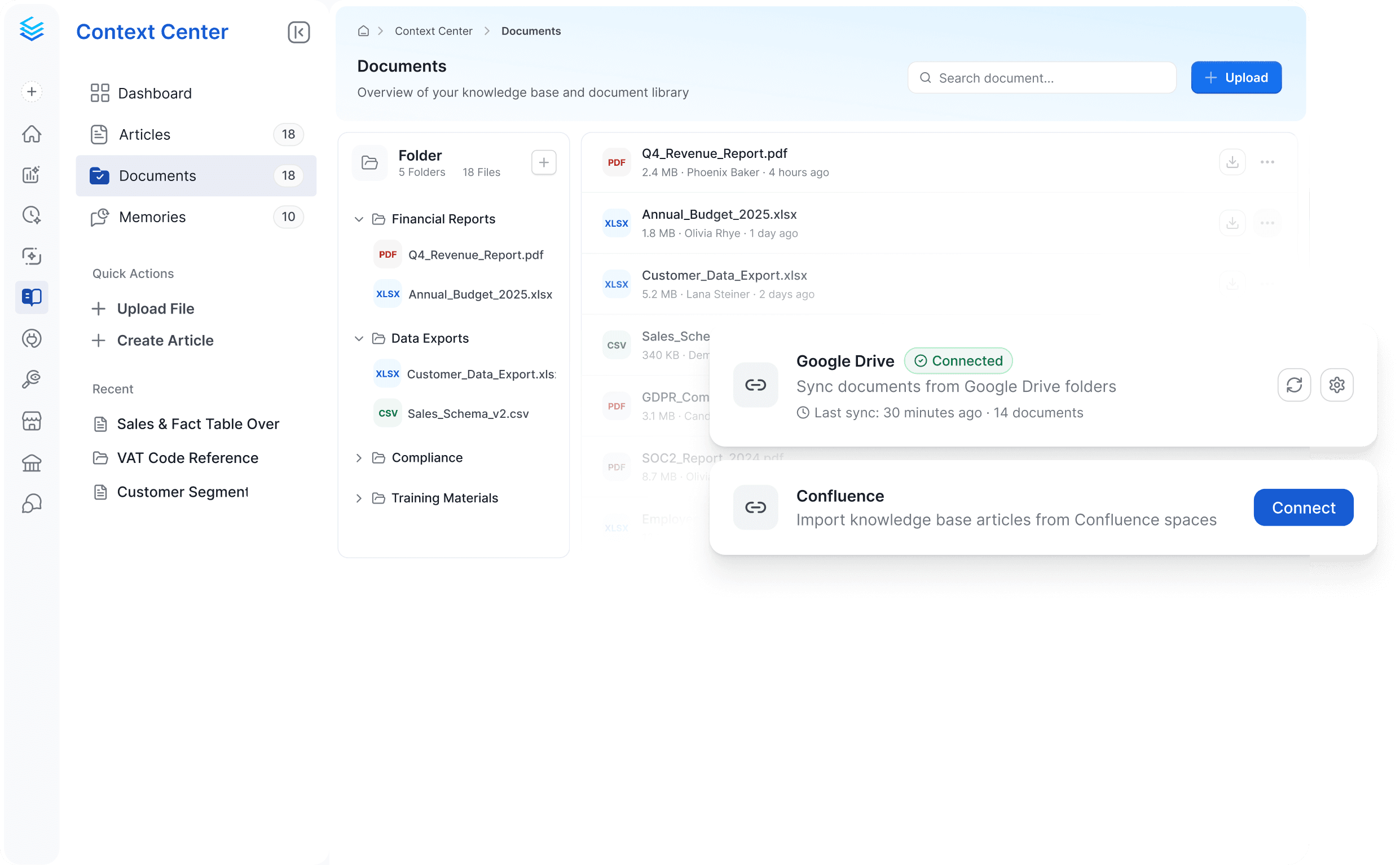
Task: Click the Google Drive link icon
Action: pos(755,385)
